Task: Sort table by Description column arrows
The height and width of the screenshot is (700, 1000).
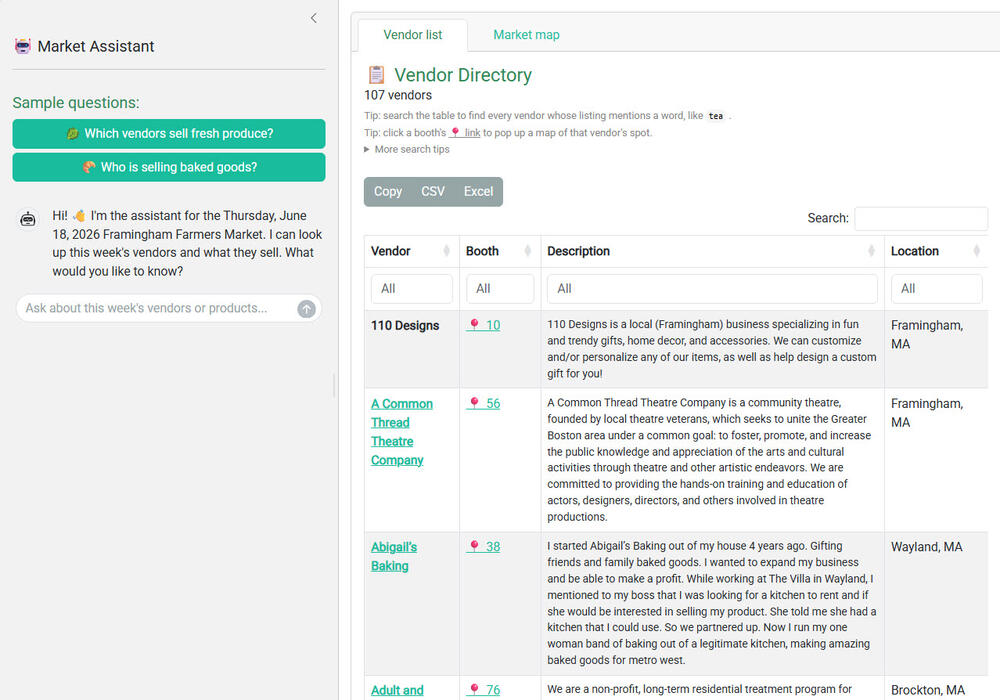Action: pos(871,251)
